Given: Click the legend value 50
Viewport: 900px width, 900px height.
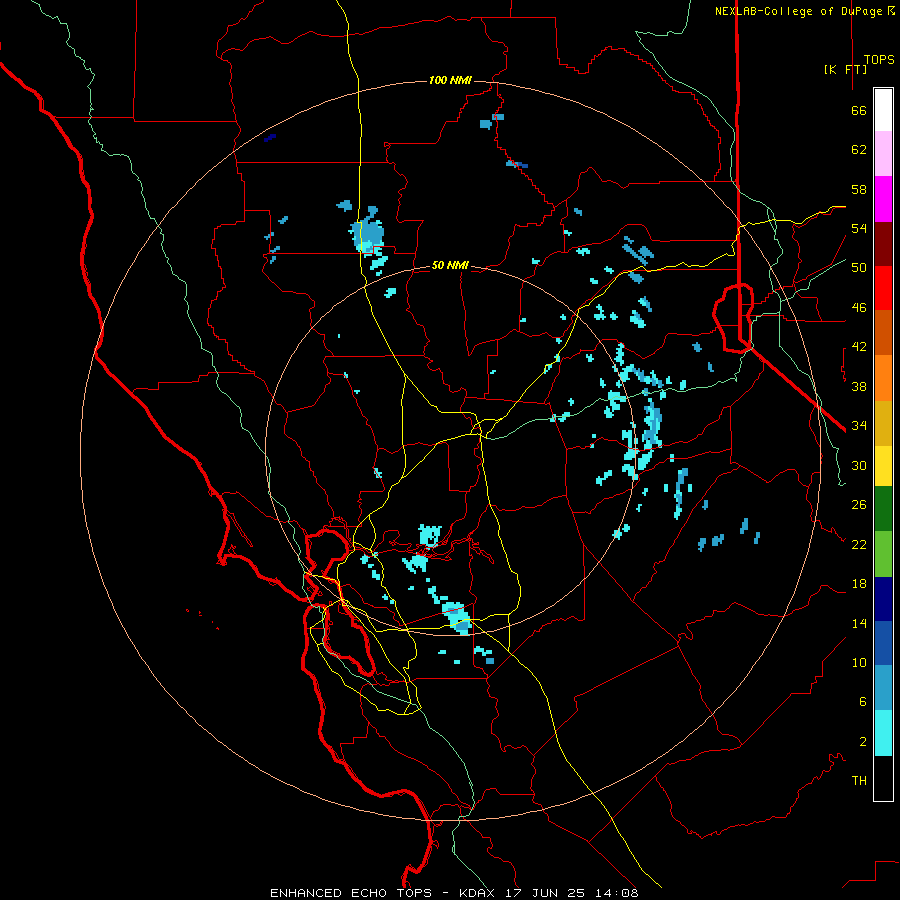Looking at the screenshot, I should pos(859,268).
